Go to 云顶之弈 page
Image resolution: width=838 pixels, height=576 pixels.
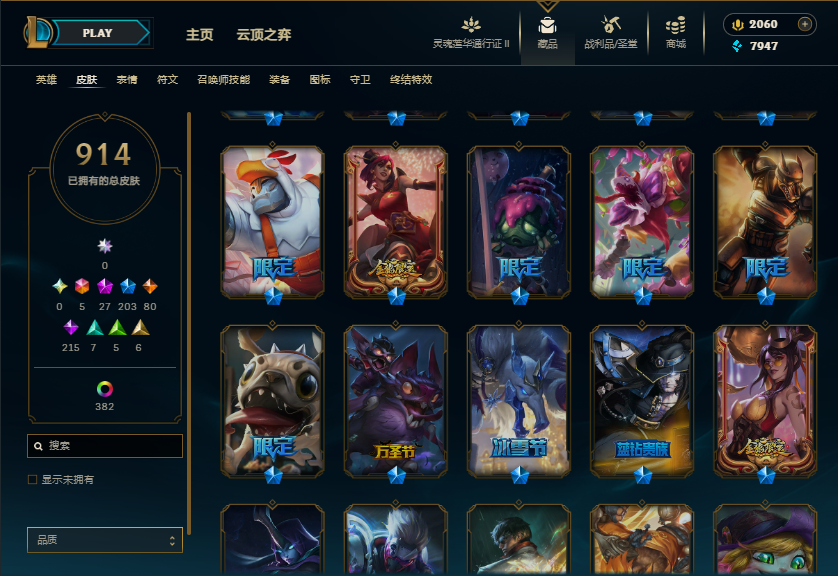click(263, 35)
